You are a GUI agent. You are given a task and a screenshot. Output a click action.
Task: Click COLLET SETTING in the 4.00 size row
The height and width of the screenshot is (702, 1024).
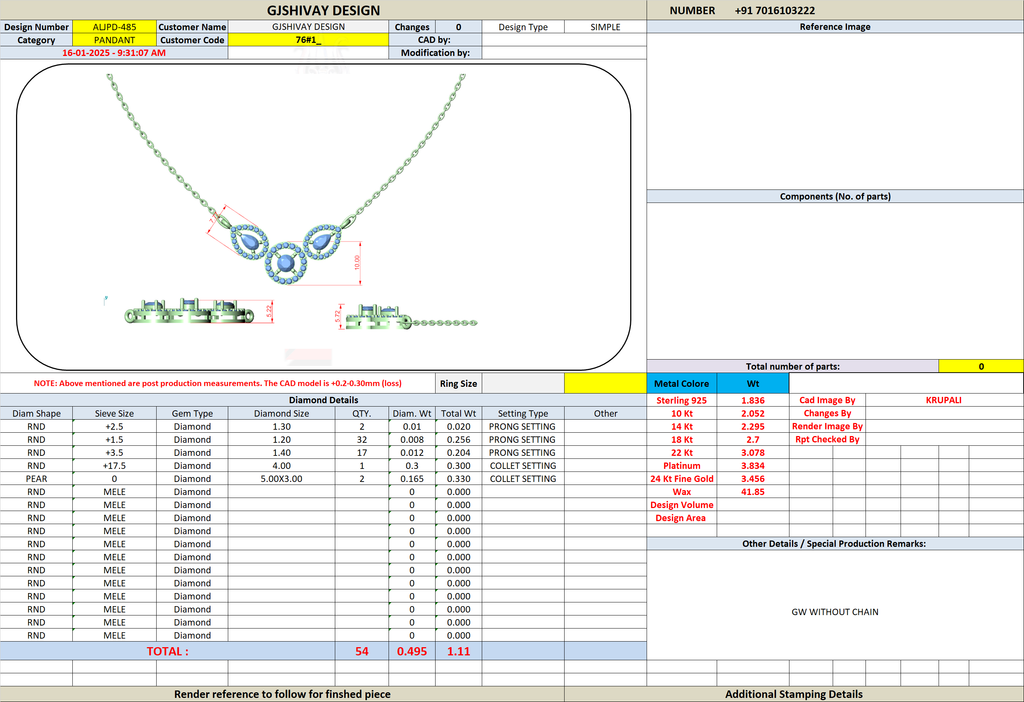tap(523, 466)
